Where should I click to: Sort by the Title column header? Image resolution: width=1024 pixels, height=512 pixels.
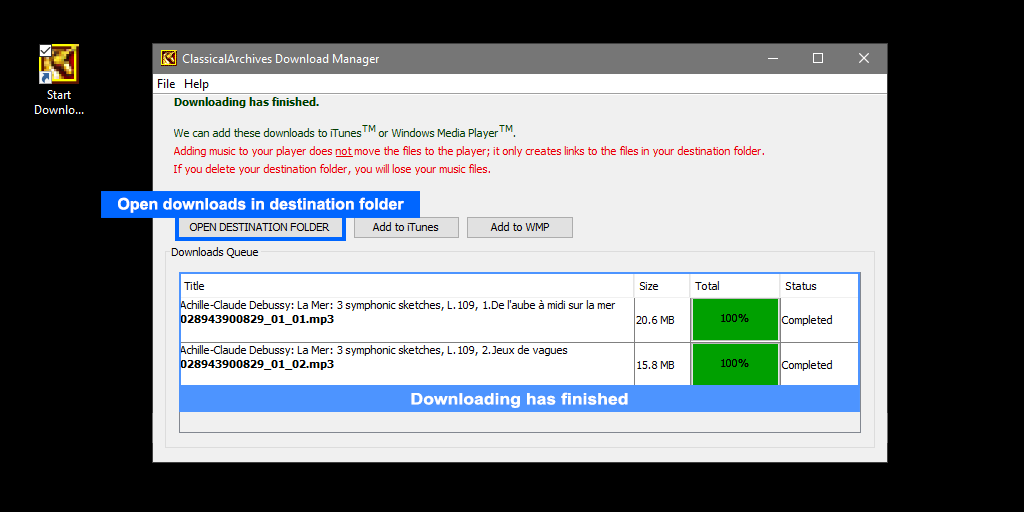coord(406,286)
